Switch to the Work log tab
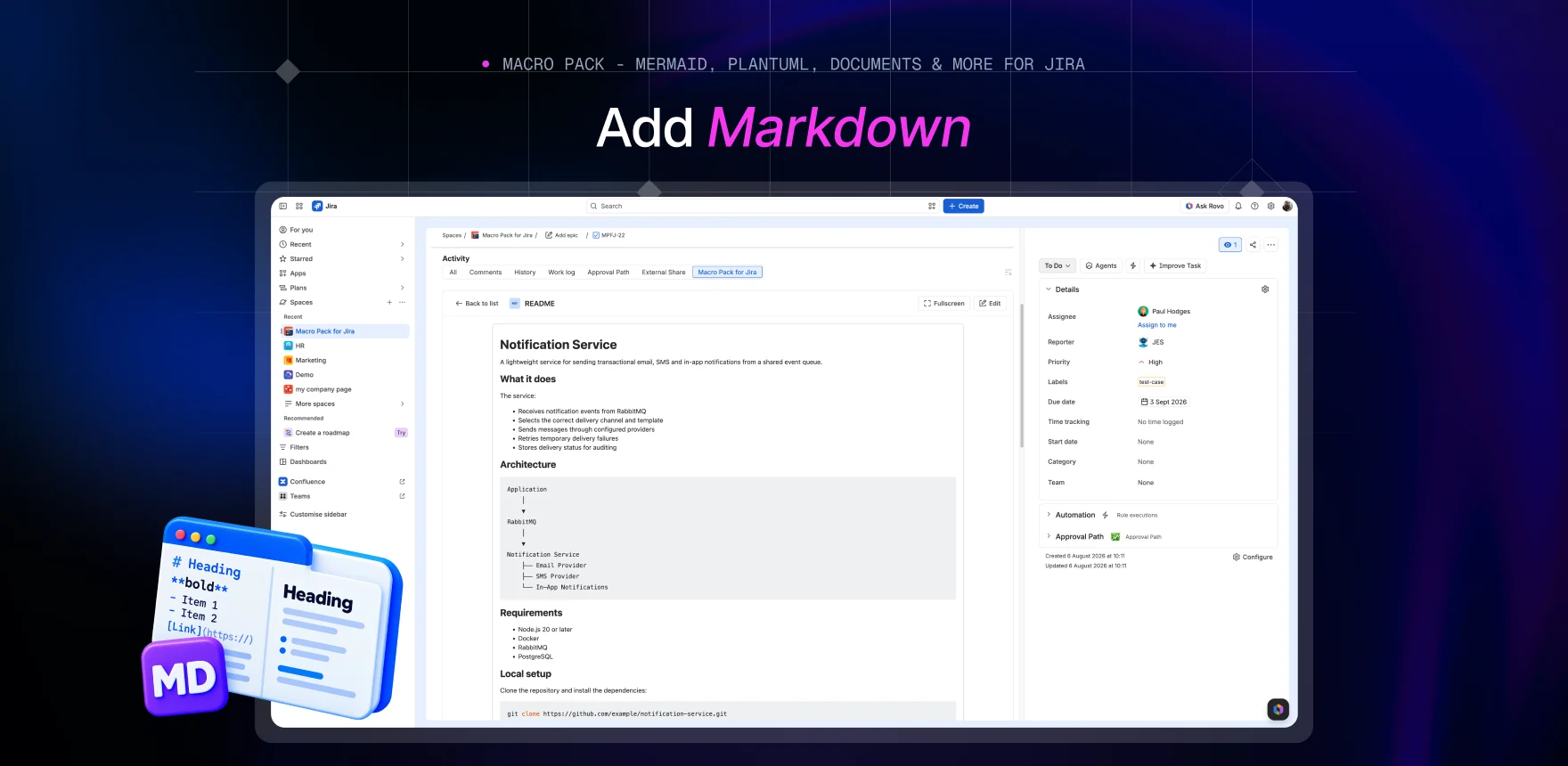 [x=561, y=273]
